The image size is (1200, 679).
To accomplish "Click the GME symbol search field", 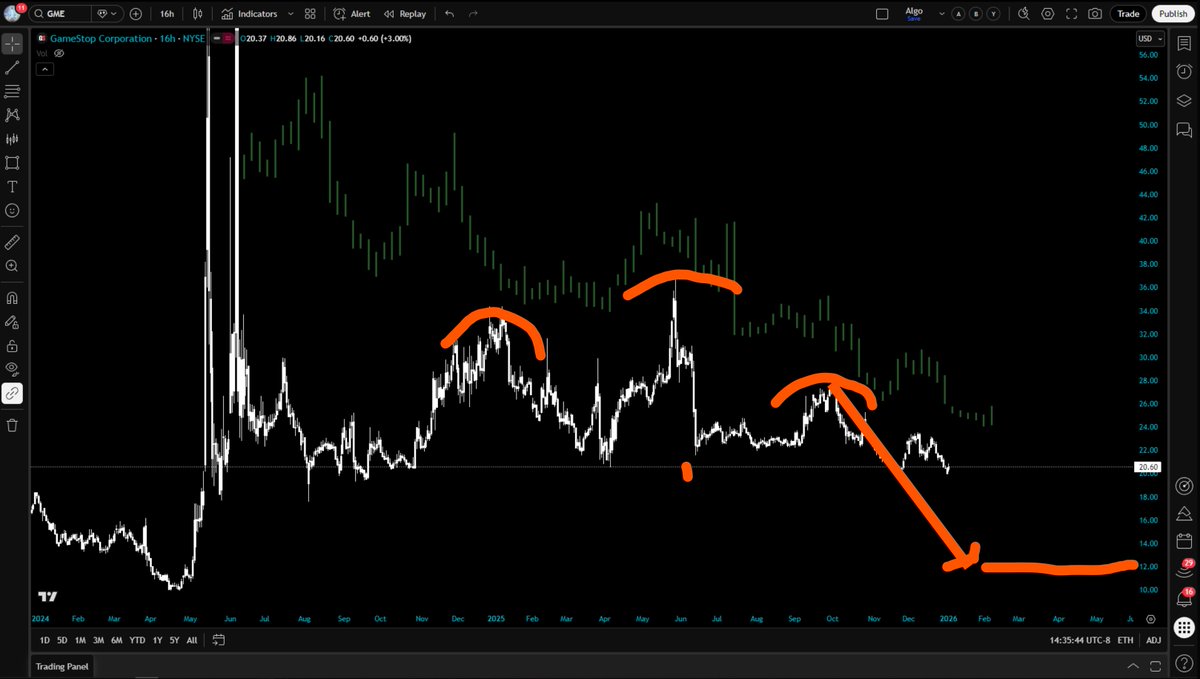I will (62, 14).
